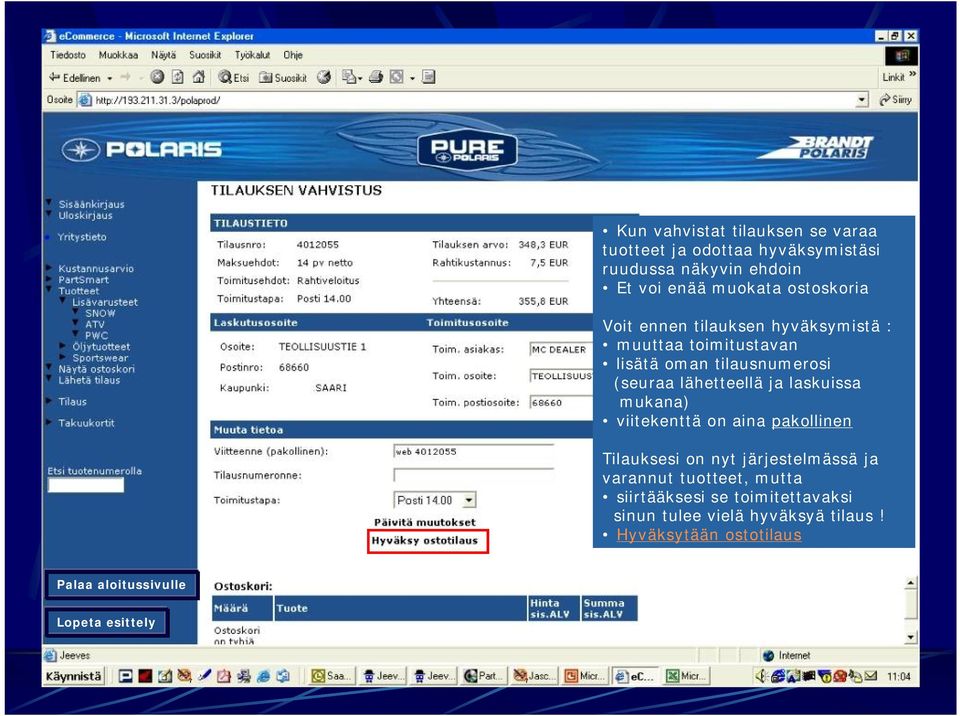Open the Suosikit menu in menu bar
Screen dimensions: 960x716
205,55
